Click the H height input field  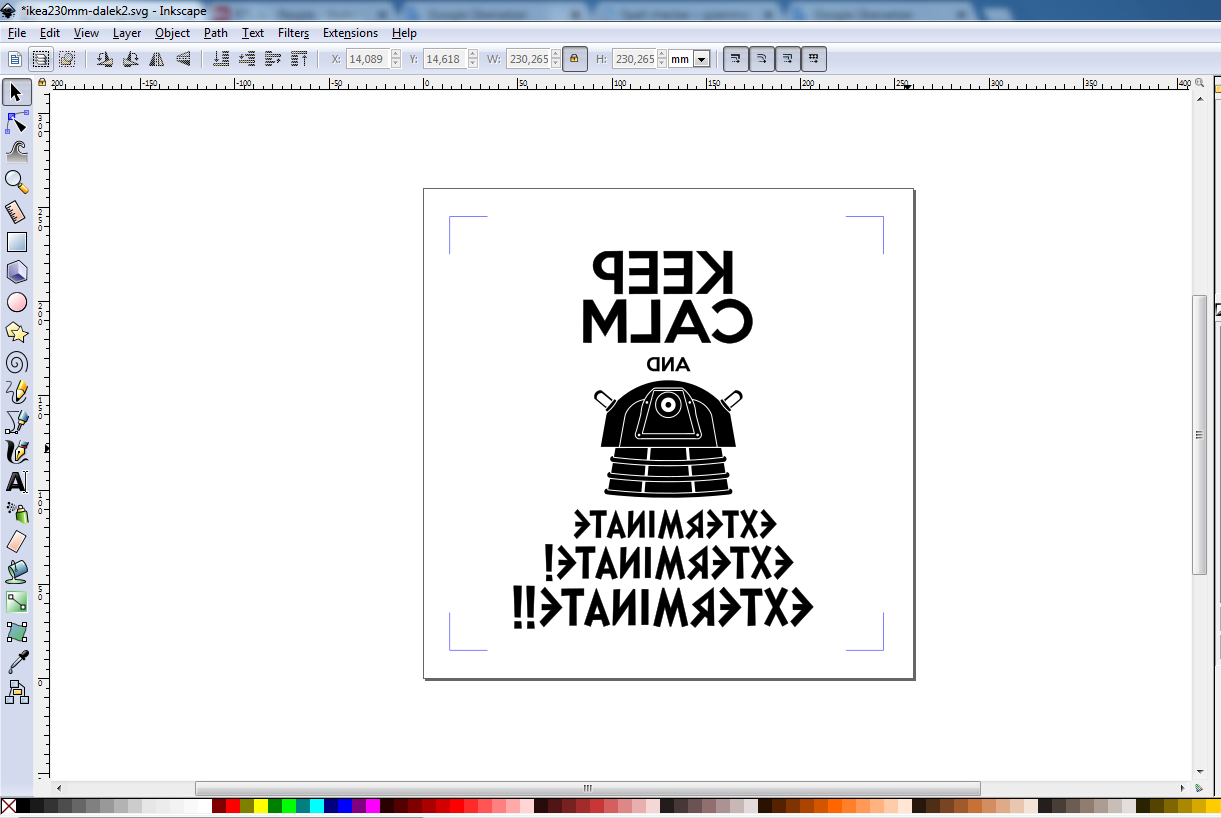pos(632,59)
